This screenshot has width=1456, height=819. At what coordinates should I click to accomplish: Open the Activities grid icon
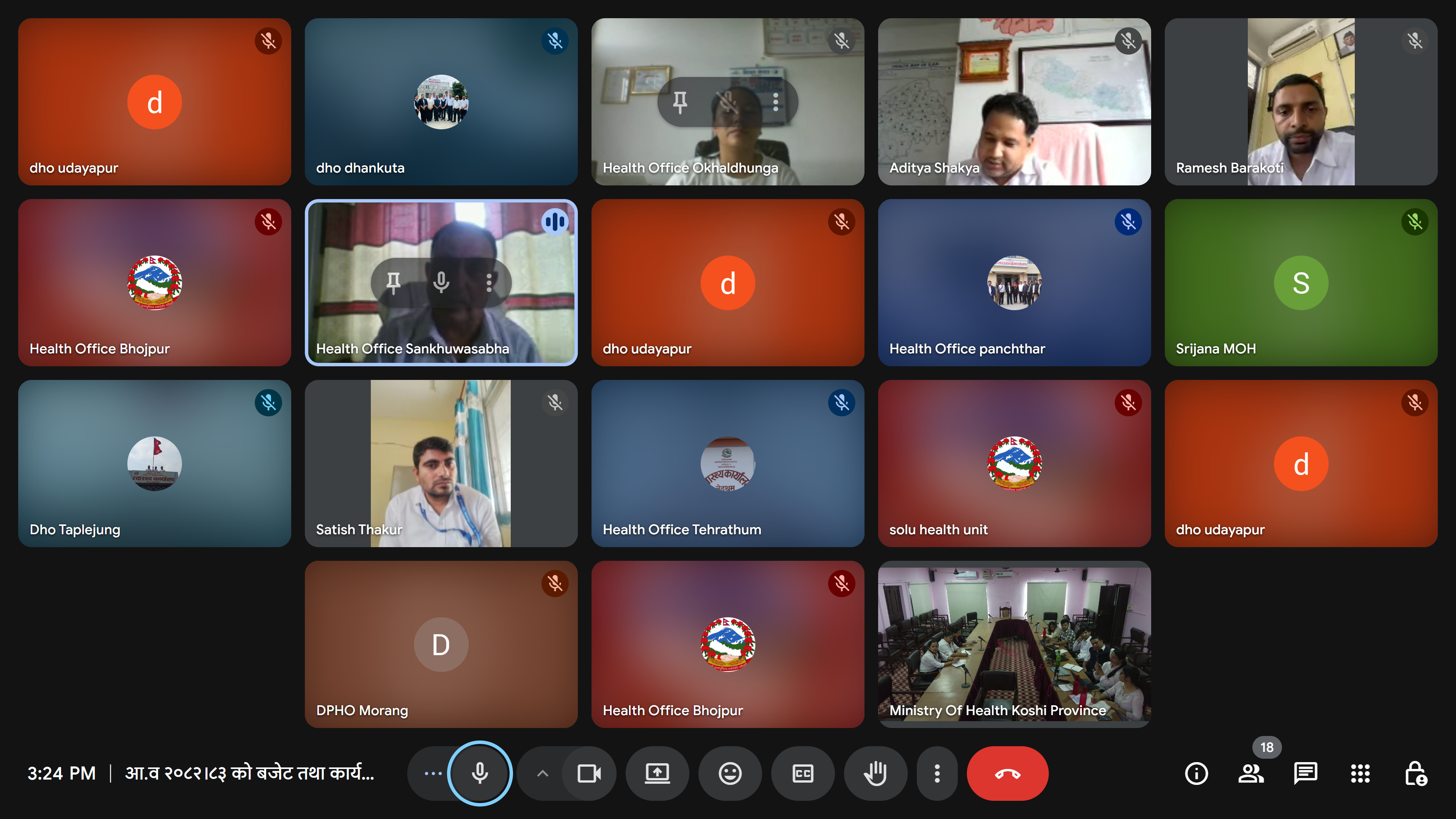click(x=1360, y=773)
